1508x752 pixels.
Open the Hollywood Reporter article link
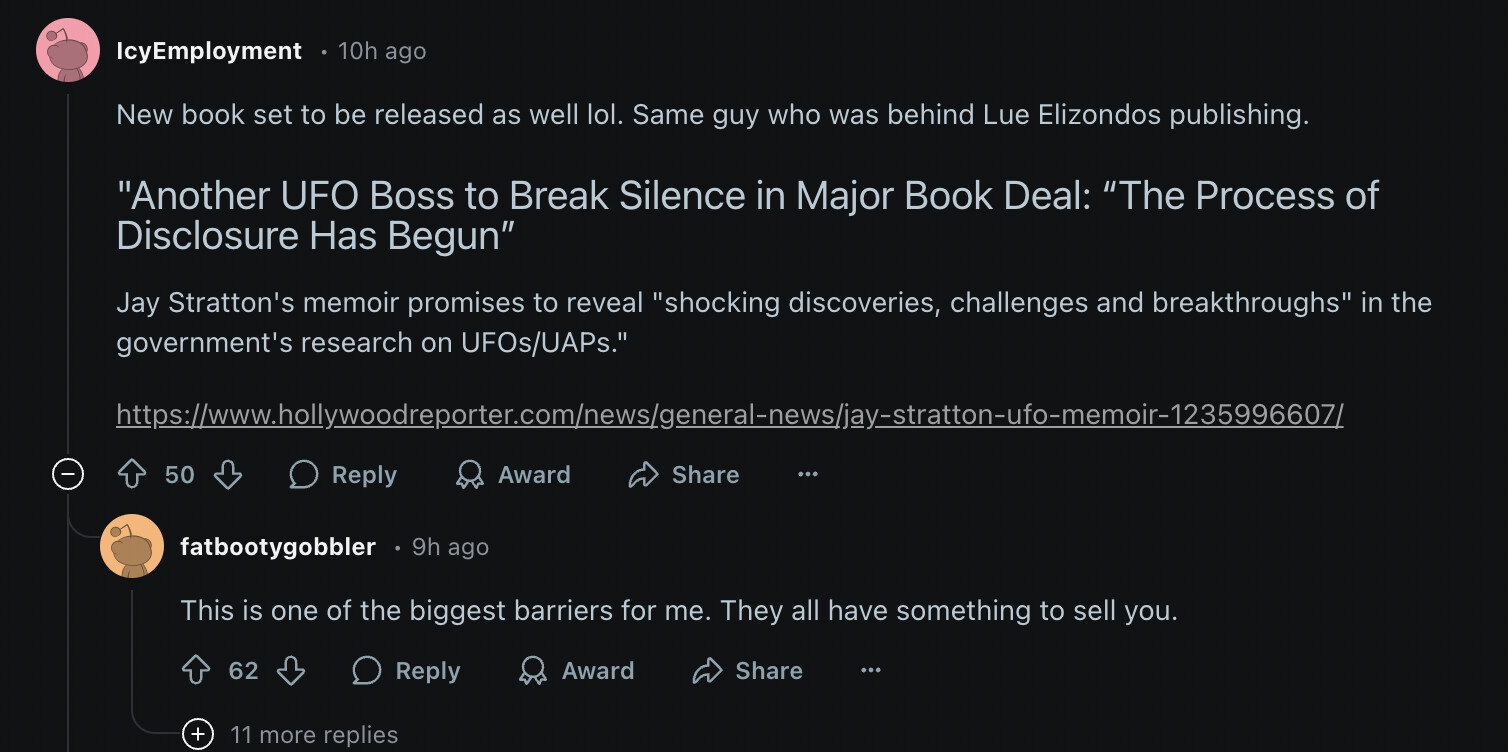(x=729, y=414)
